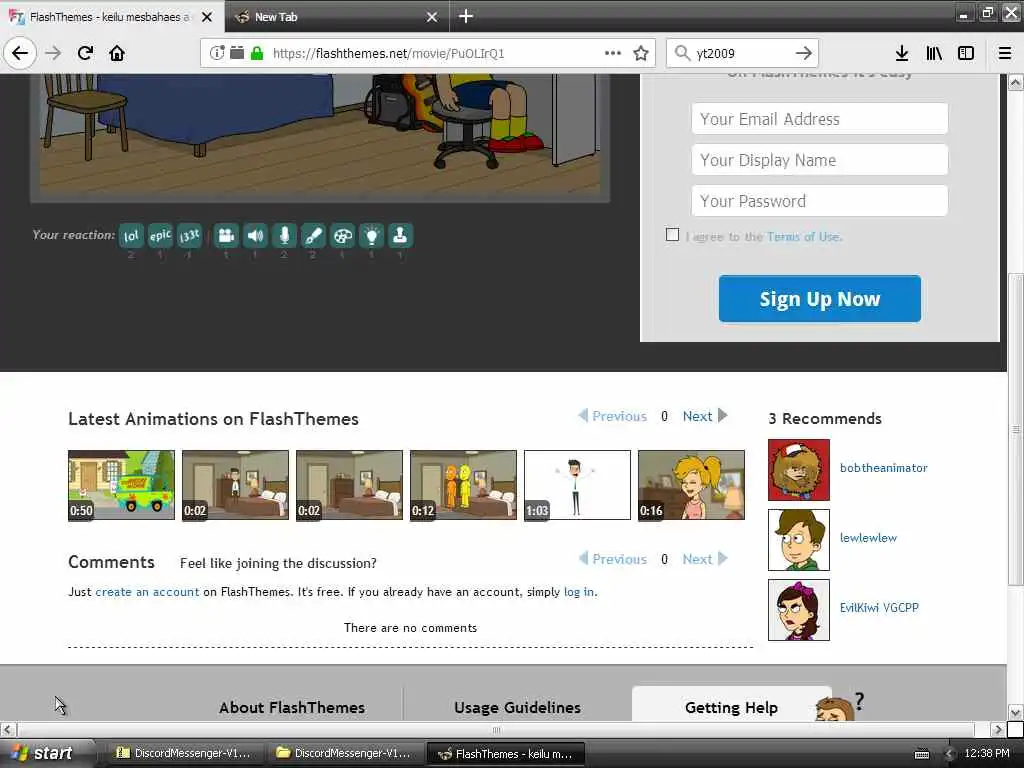This screenshot has width=1024, height=768.
Task: Click the speaker sound reaction icon
Action: coord(255,236)
